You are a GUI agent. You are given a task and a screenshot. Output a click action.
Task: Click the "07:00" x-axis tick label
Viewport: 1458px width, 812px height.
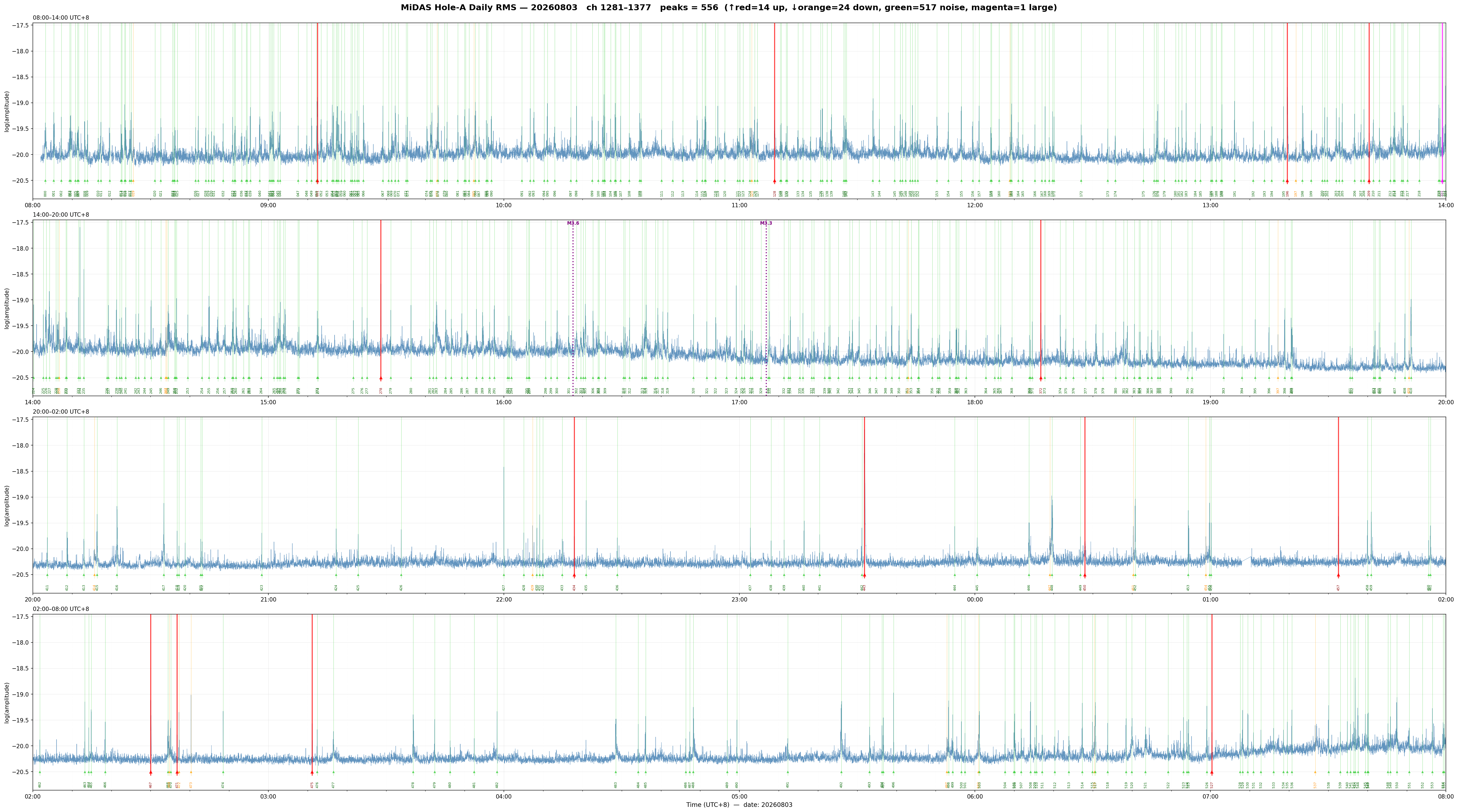coord(1210,796)
